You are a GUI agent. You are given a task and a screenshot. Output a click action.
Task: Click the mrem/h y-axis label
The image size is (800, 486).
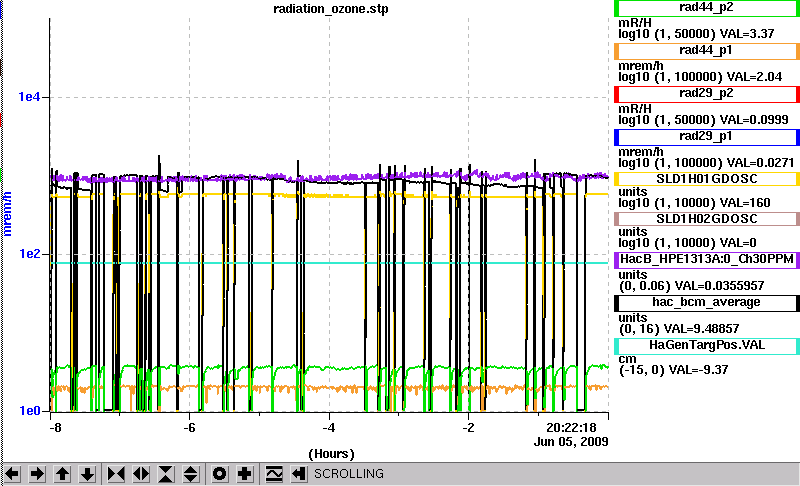[x=8, y=214]
